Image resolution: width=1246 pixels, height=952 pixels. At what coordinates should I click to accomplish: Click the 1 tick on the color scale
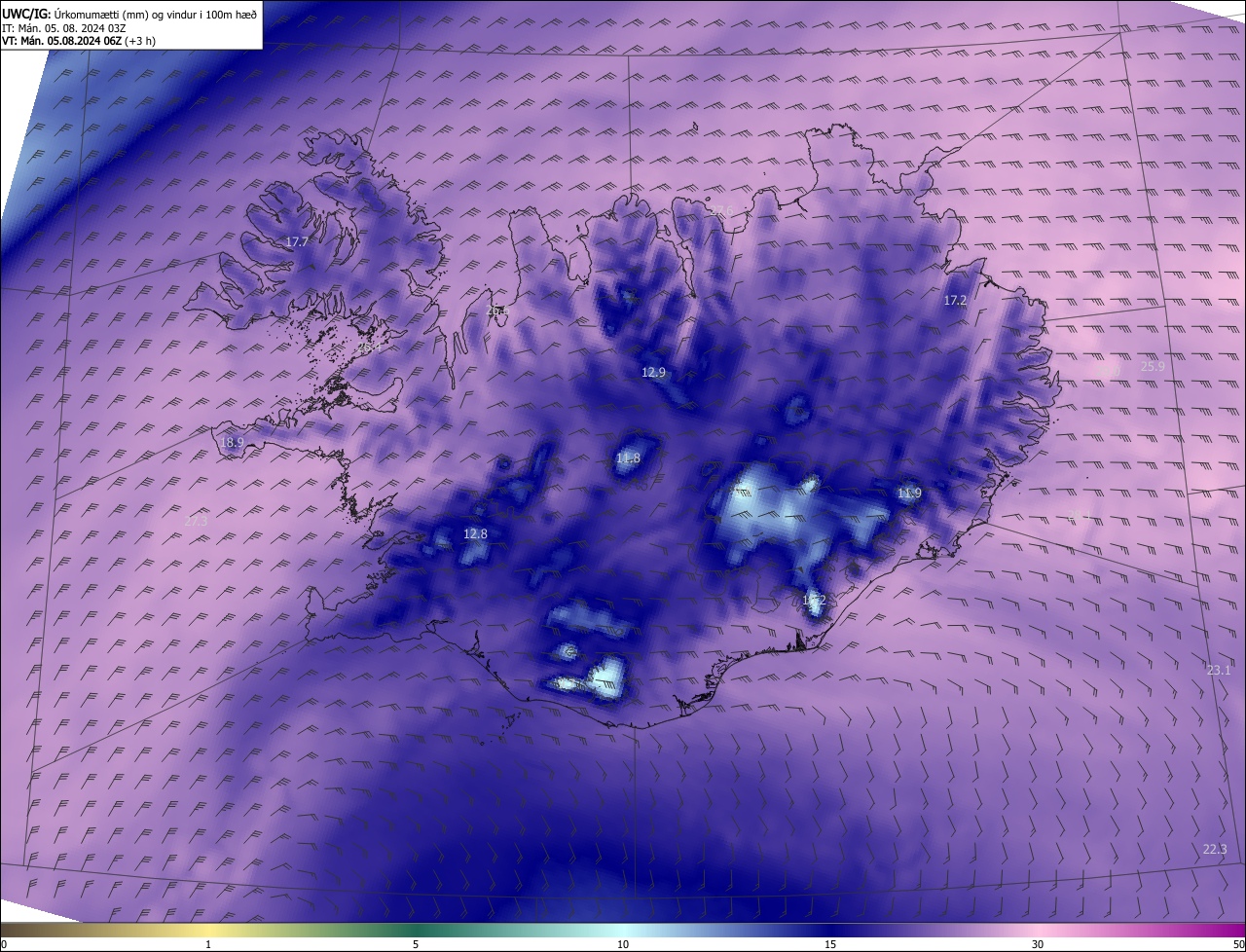(x=208, y=944)
